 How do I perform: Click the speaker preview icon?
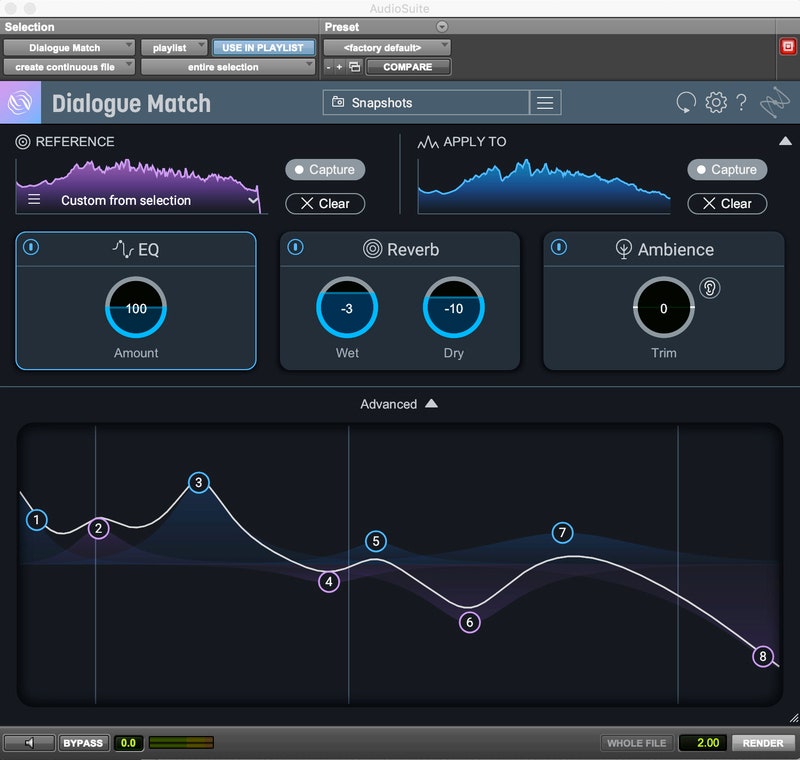pyautogui.click(x=29, y=743)
